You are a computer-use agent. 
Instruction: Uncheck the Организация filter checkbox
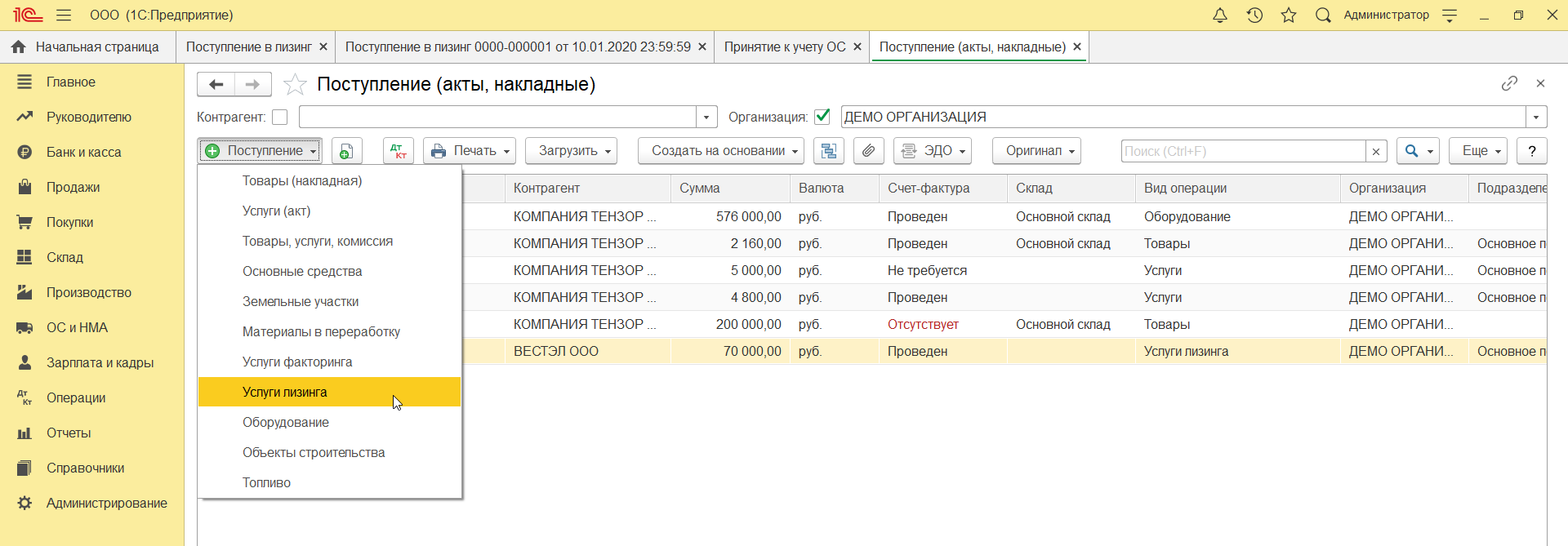click(822, 117)
